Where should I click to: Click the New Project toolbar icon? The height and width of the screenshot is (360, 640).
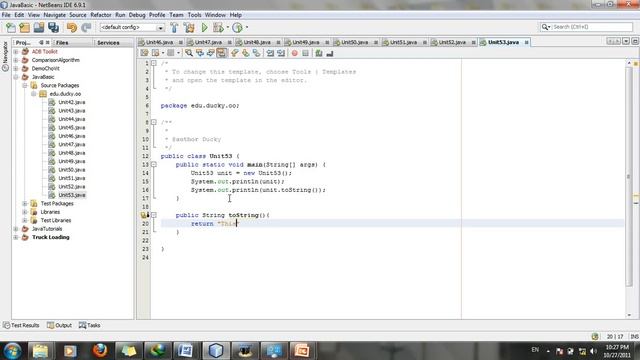point(24,27)
